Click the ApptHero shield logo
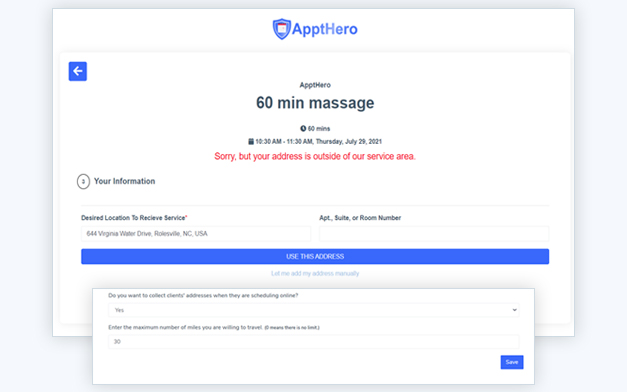Screen dimensions: 627x392 click(x=282, y=29)
